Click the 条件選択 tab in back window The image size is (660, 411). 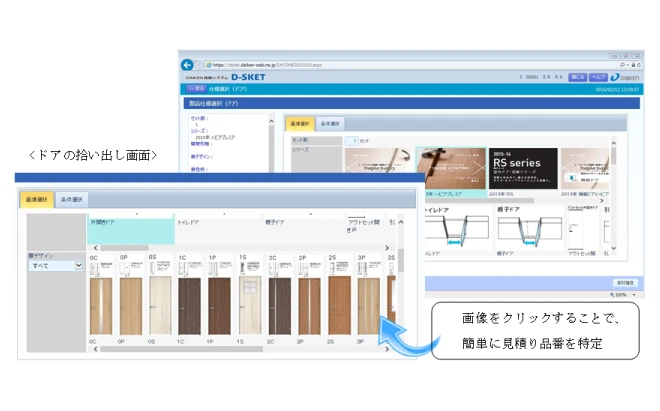332,124
